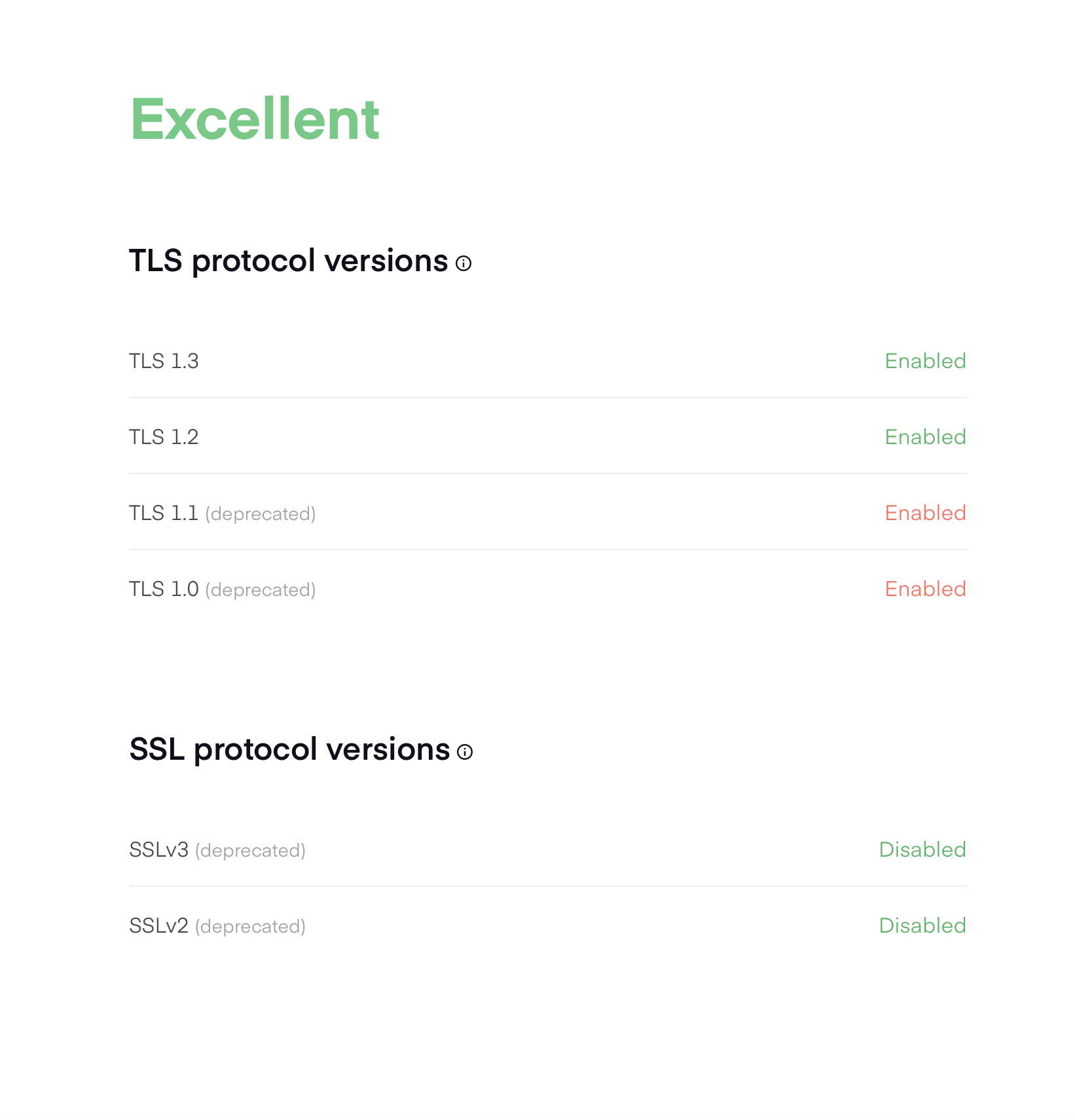This screenshot has height=1120, width=1075.
Task: Click the Enabled status for TLS 1.3
Action: click(926, 361)
